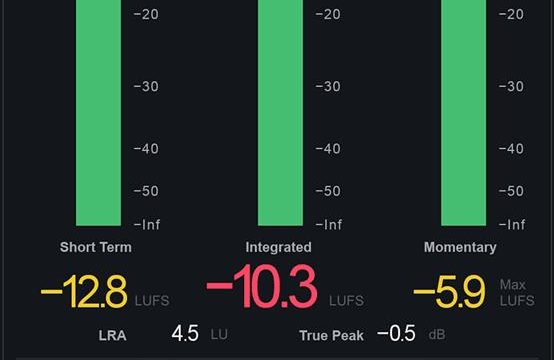Click the Short Term green meter bar
This screenshot has height=360, width=554.
click(99, 113)
